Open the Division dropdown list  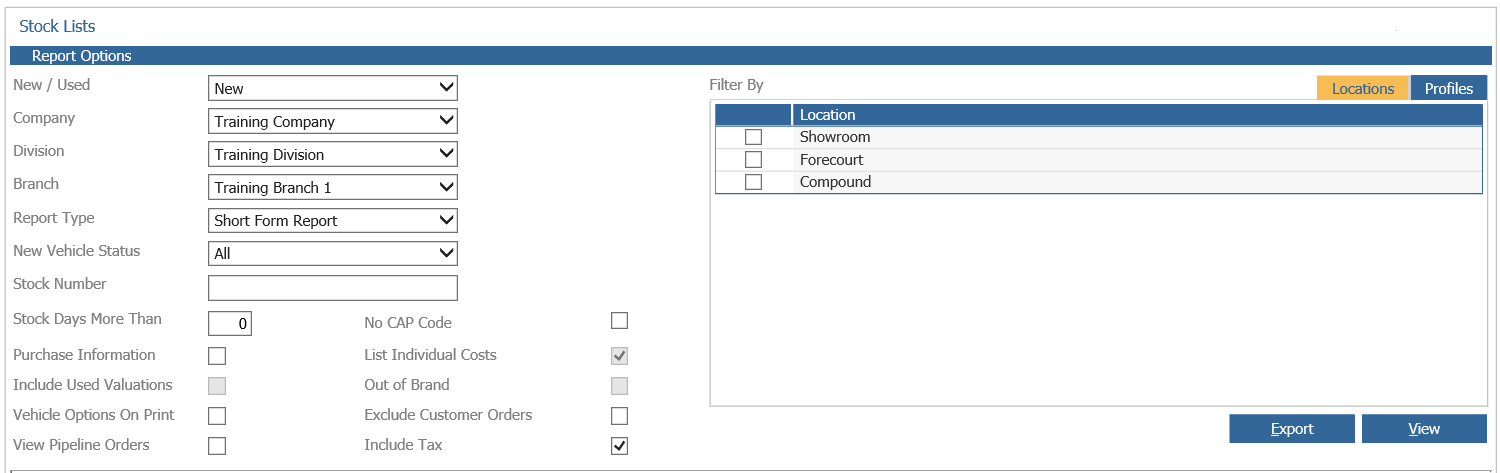coord(333,154)
